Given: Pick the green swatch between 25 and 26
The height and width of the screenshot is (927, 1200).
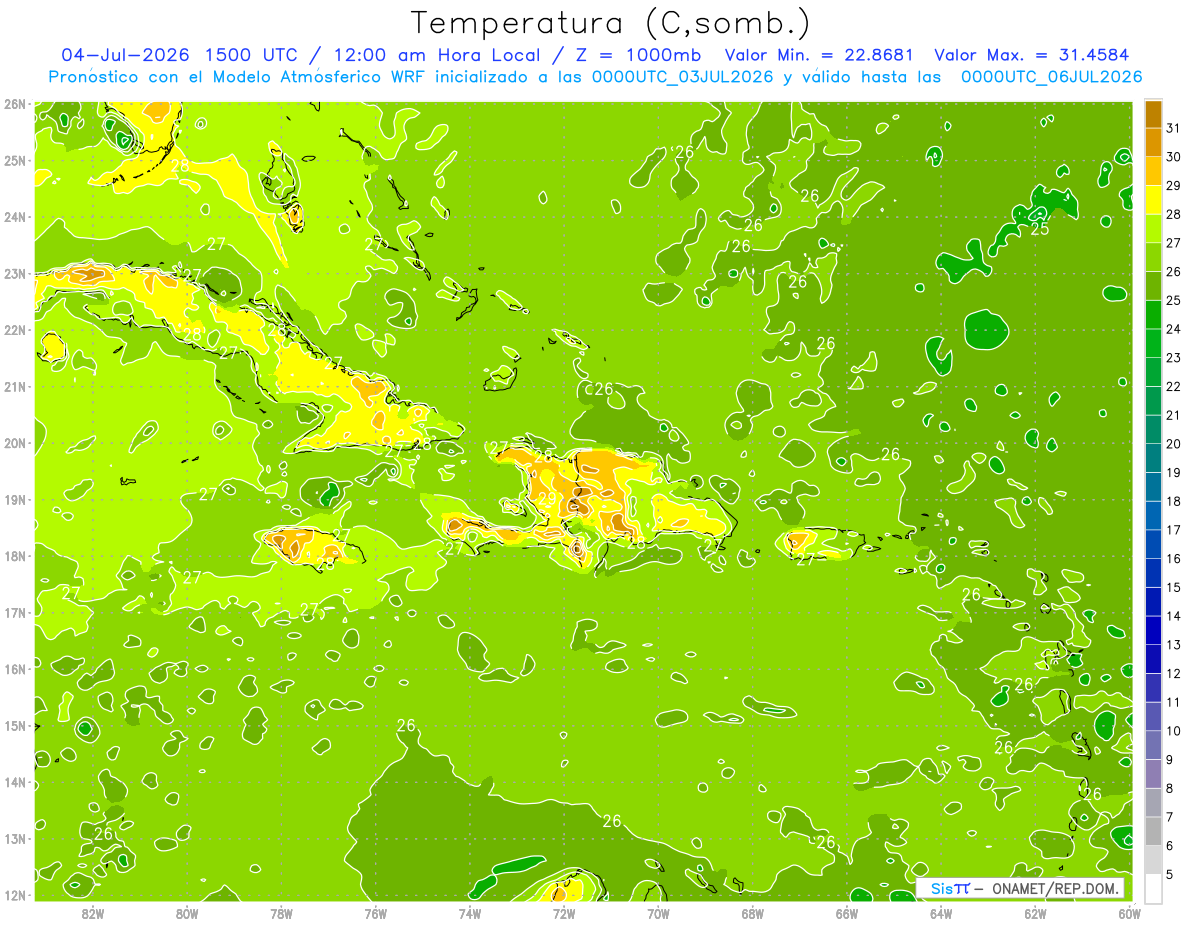Looking at the screenshot, I should [x=1153, y=286].
